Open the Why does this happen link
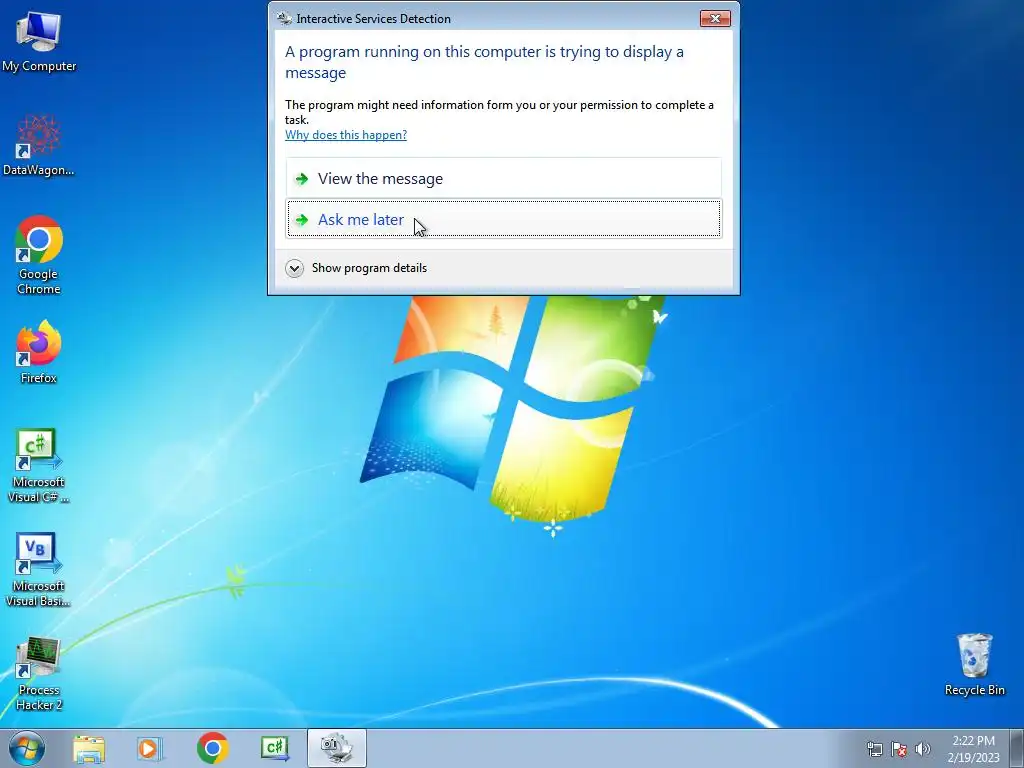 coord(345,135)
